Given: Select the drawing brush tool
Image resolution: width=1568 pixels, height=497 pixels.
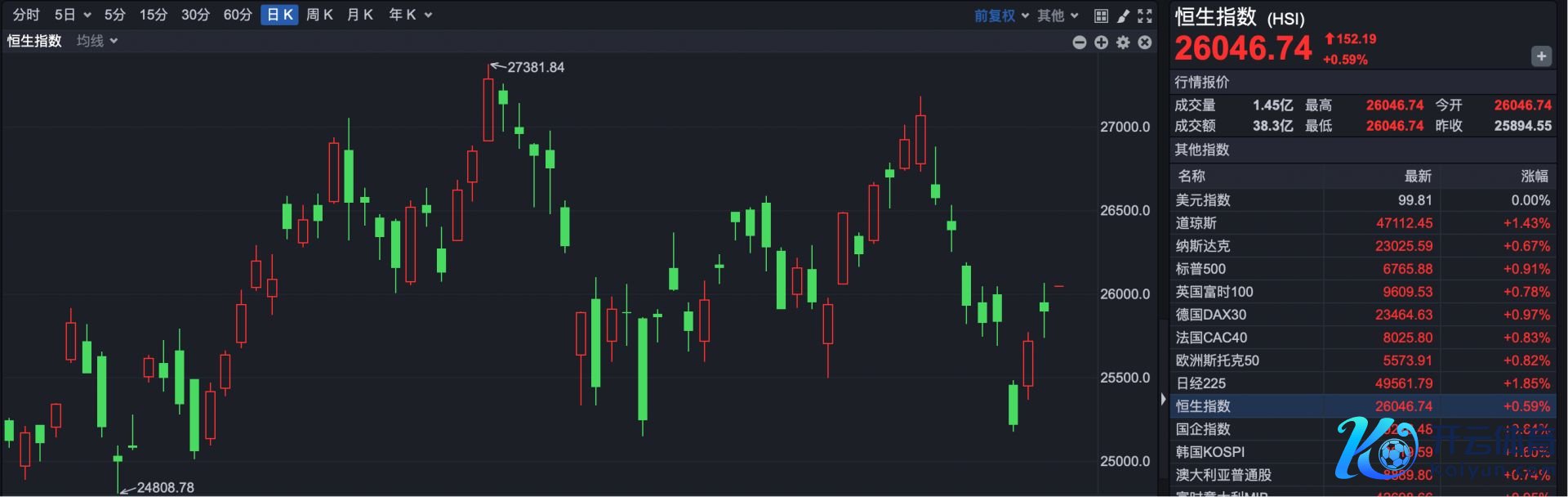Looking at the screenshot, I should click(x=1123, y=16).
